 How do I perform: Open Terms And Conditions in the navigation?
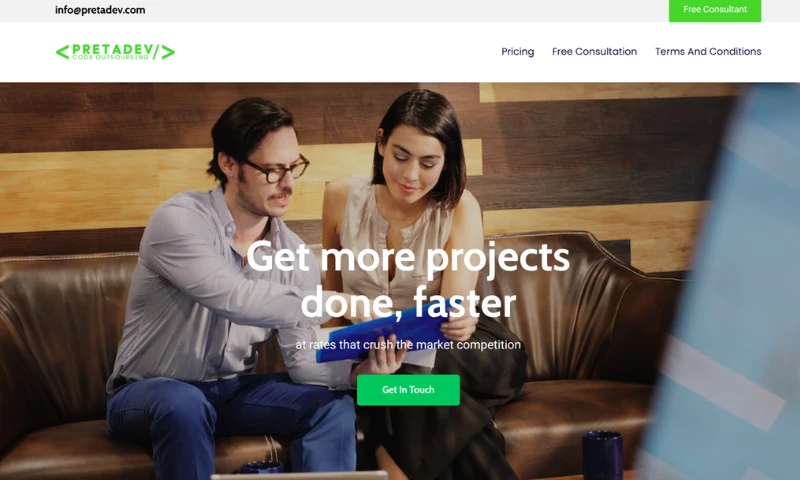[x=708, y=52]
